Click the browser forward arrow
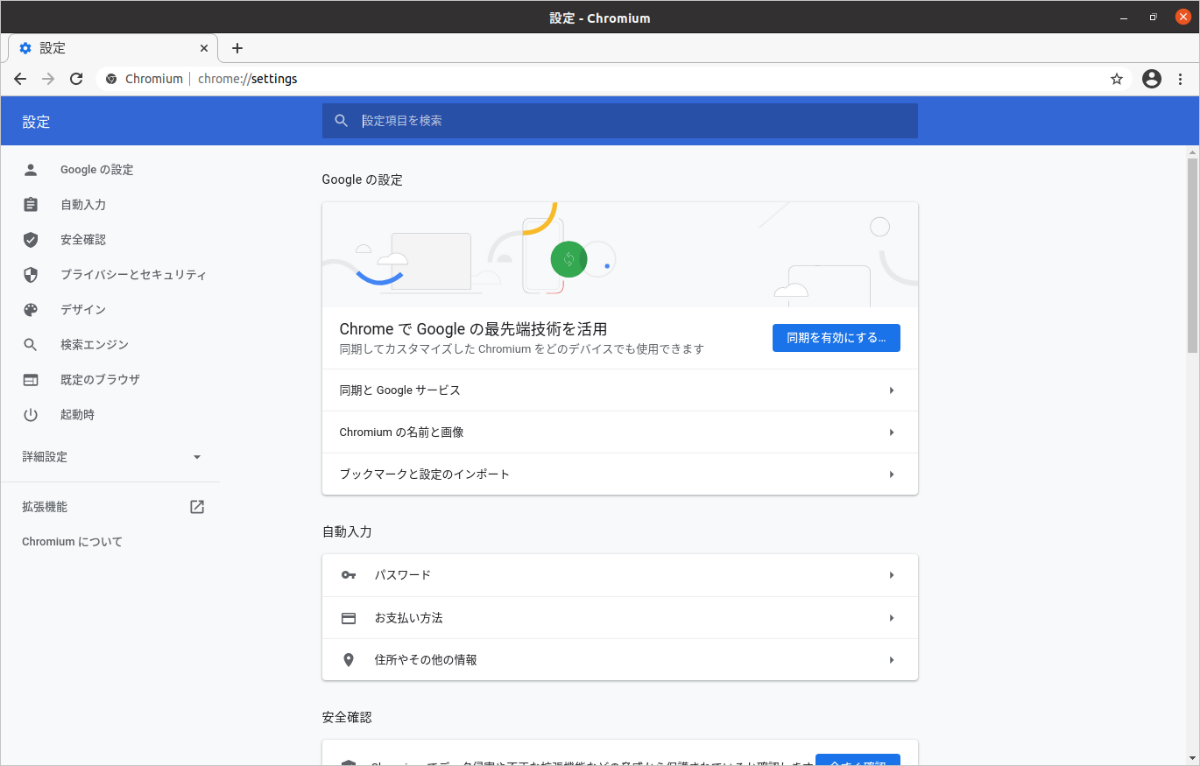The width and height of the screenshot is (1200, 766). (48, 79)
